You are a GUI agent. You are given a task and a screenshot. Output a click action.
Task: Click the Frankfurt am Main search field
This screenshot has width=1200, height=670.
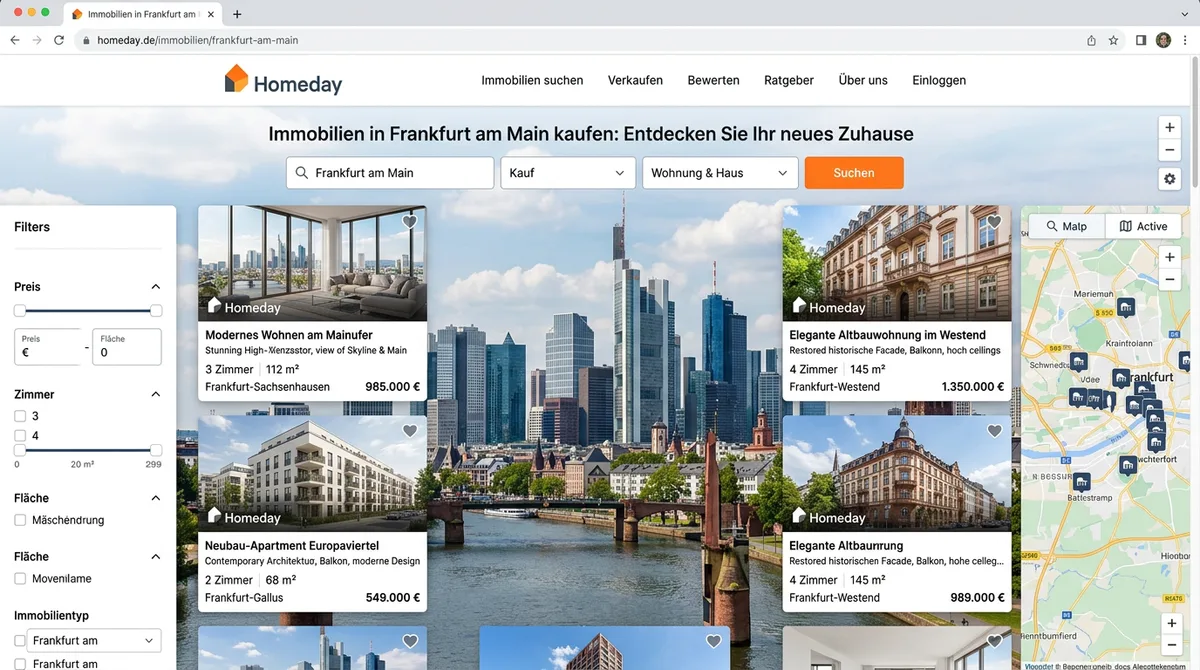(x=390, y=173)
